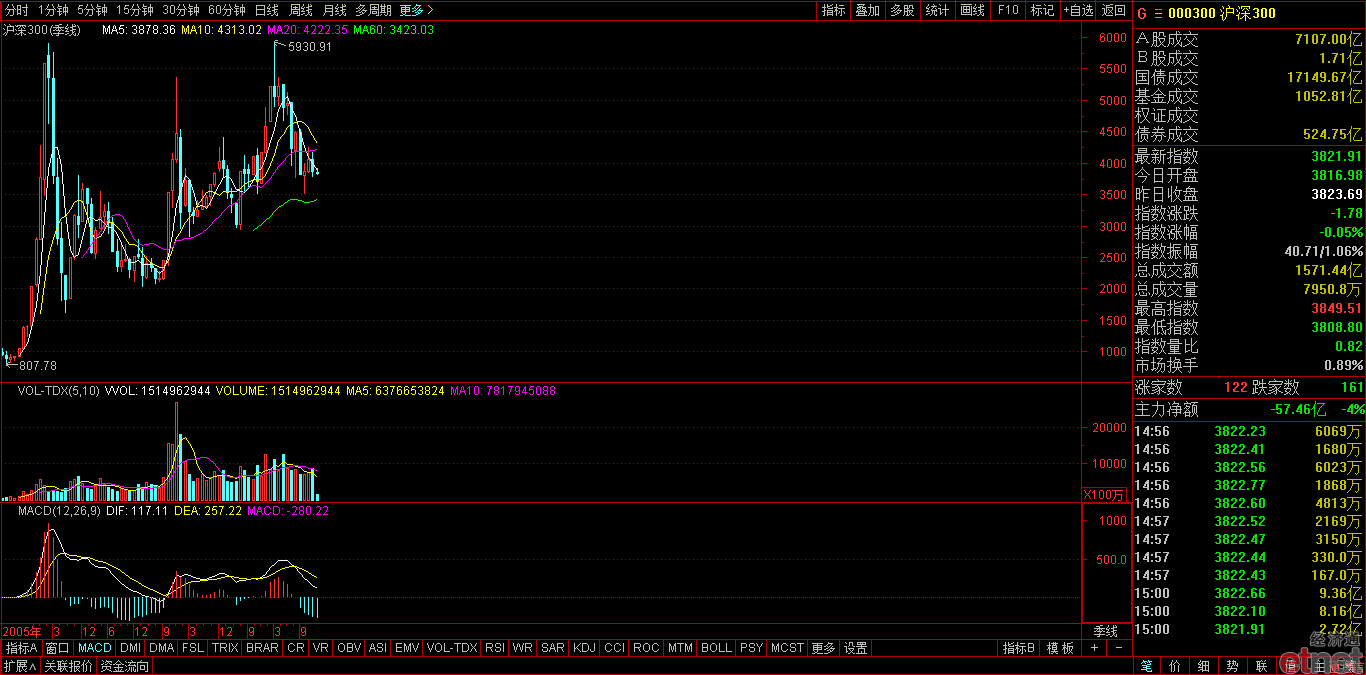Click the 返回 back button

(1113, 10)
